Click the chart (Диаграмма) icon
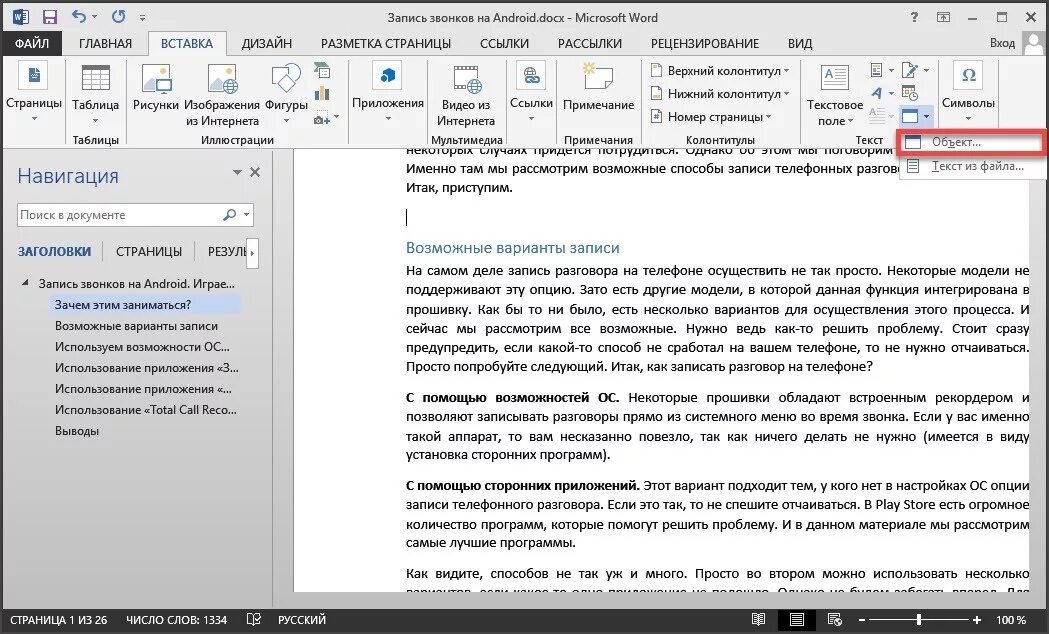The height and width of the screenshot is (634, 1049). coord(322,94)
